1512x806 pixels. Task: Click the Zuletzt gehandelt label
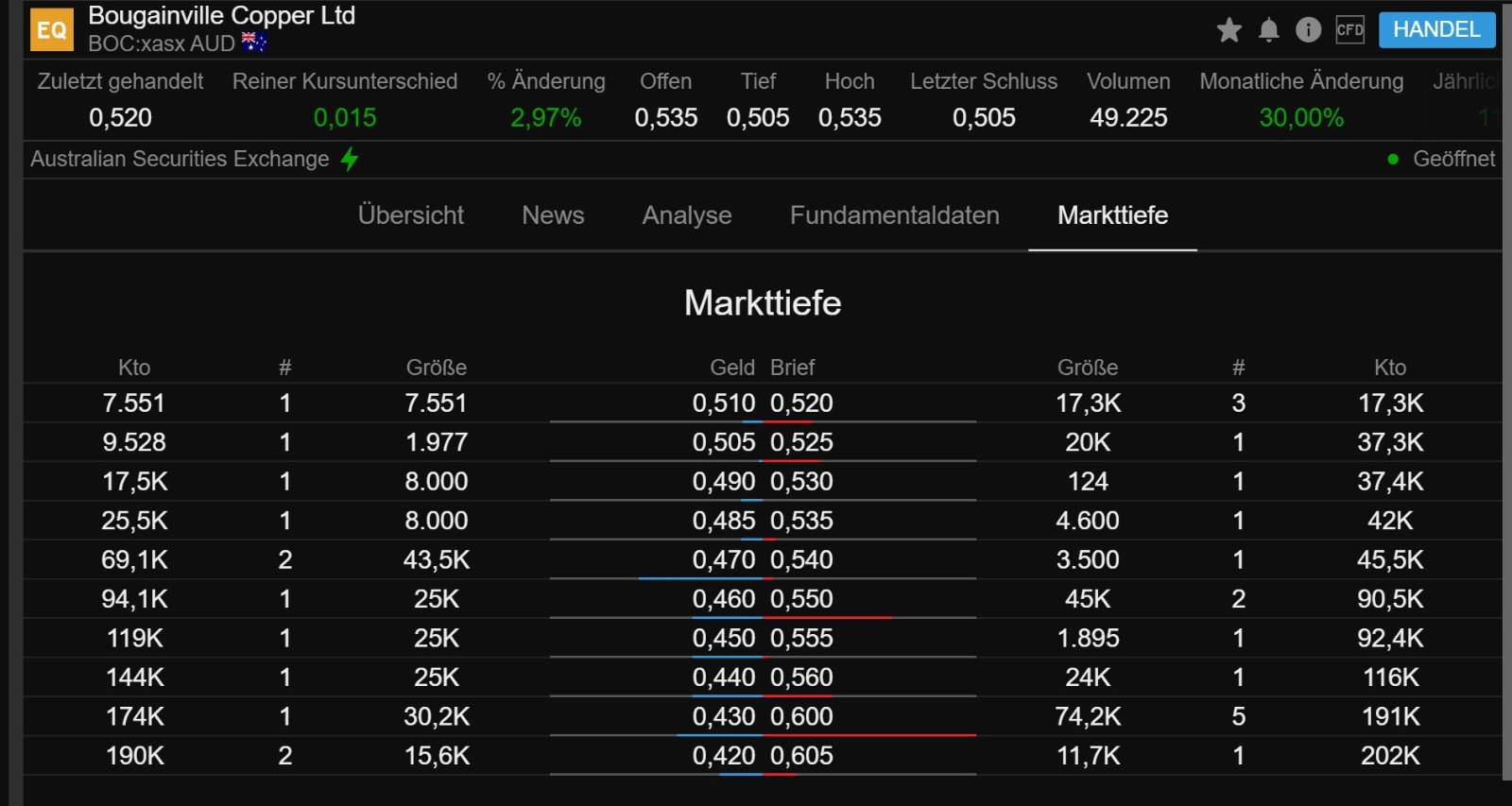click(120, 81)
